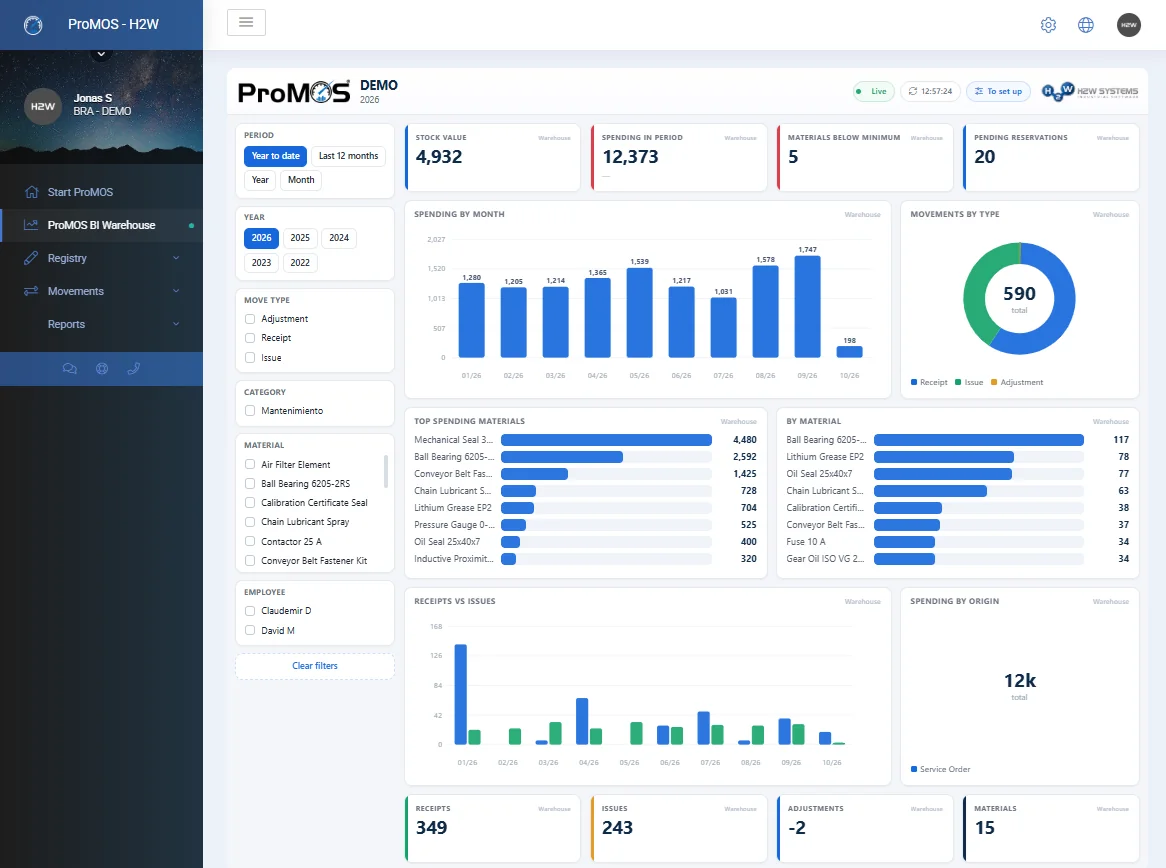Click the home icon beside Start ProMOS
Image resolution: width=1166 pixels, height=868 pixels.
point(31,192)
